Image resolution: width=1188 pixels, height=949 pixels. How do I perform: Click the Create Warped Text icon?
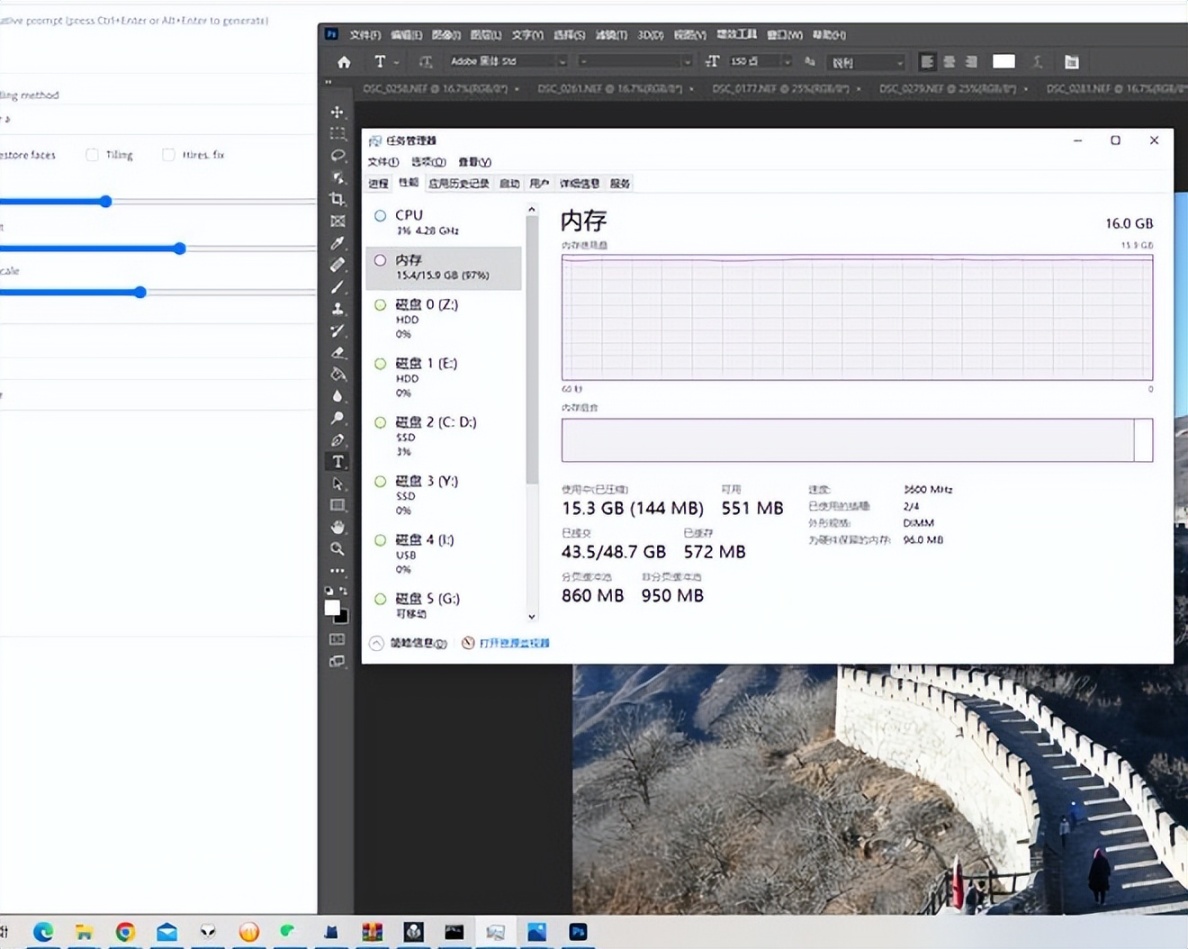click(x=1038, y=62)
